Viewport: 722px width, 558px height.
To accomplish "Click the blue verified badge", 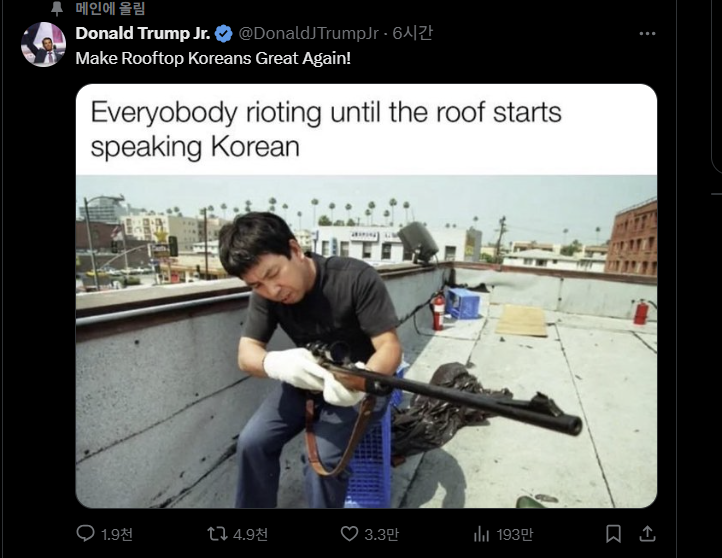I will pos(224,34).
